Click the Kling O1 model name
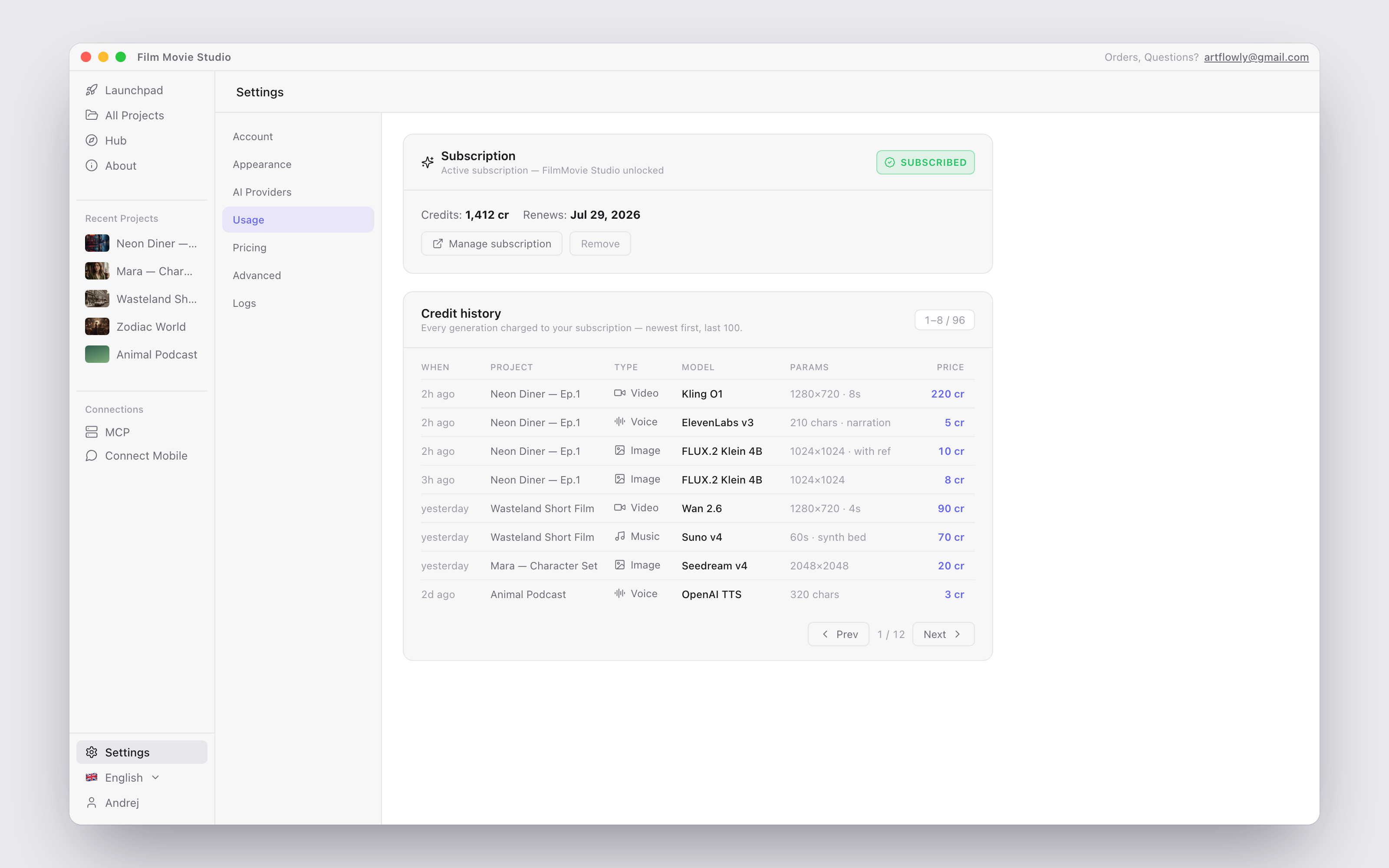Viewport: 1389px width, 868px height. pos(702,394)
